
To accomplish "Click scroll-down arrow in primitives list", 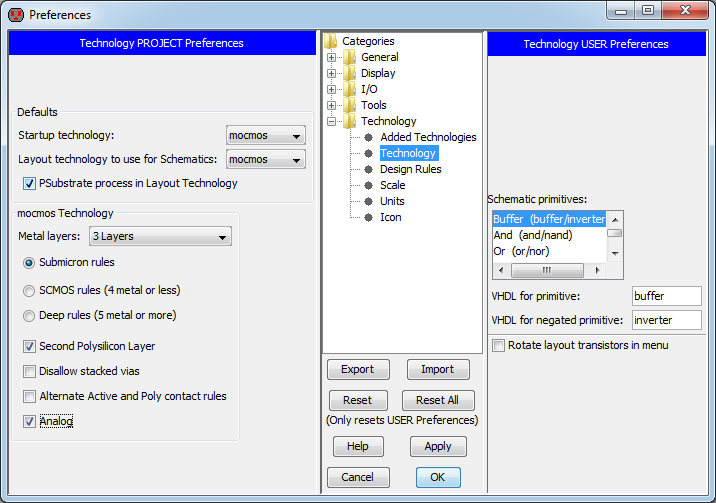I will [615, 253].
